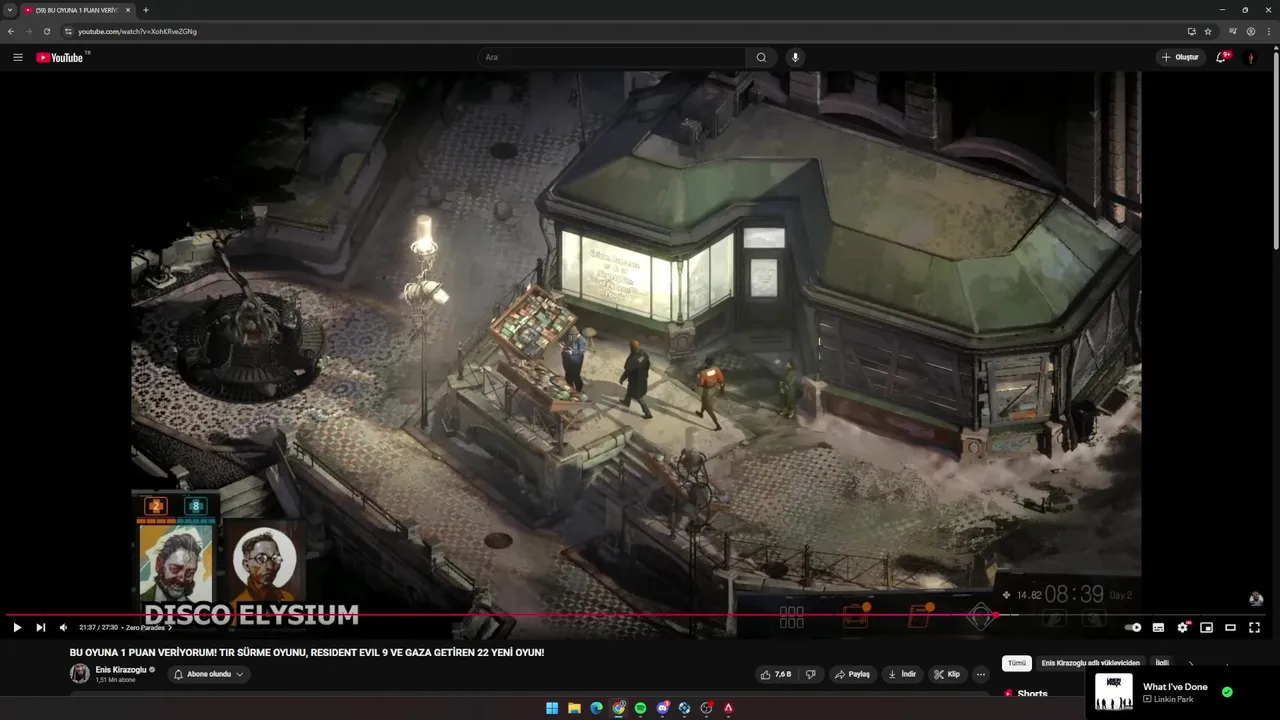Viewport: 1280px width, 720px height.
Task: Open the player settings gear
Action: [1183, 627]
